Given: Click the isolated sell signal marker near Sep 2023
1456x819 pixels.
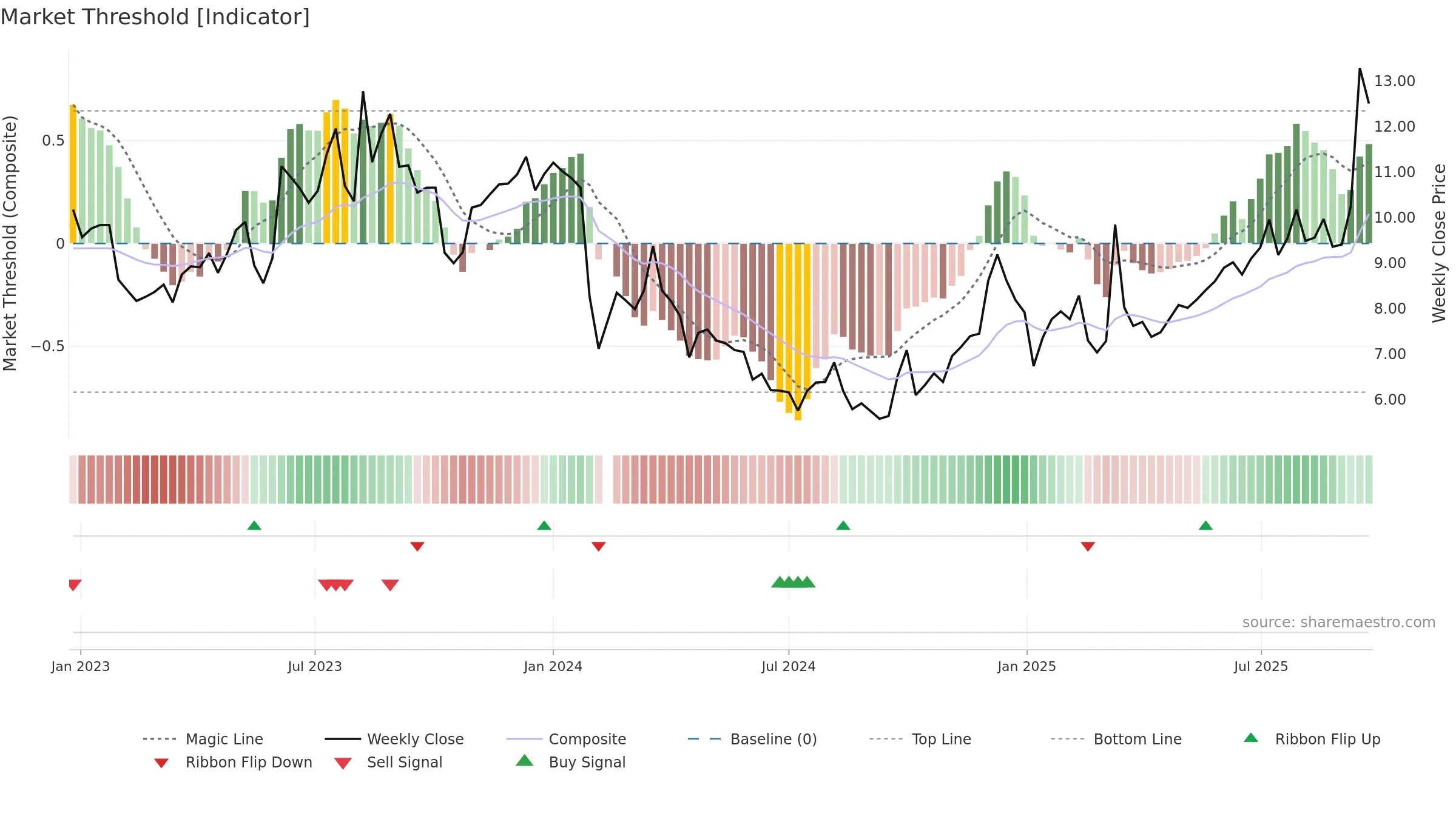Looking at the screenshot, I should point(390,585).
